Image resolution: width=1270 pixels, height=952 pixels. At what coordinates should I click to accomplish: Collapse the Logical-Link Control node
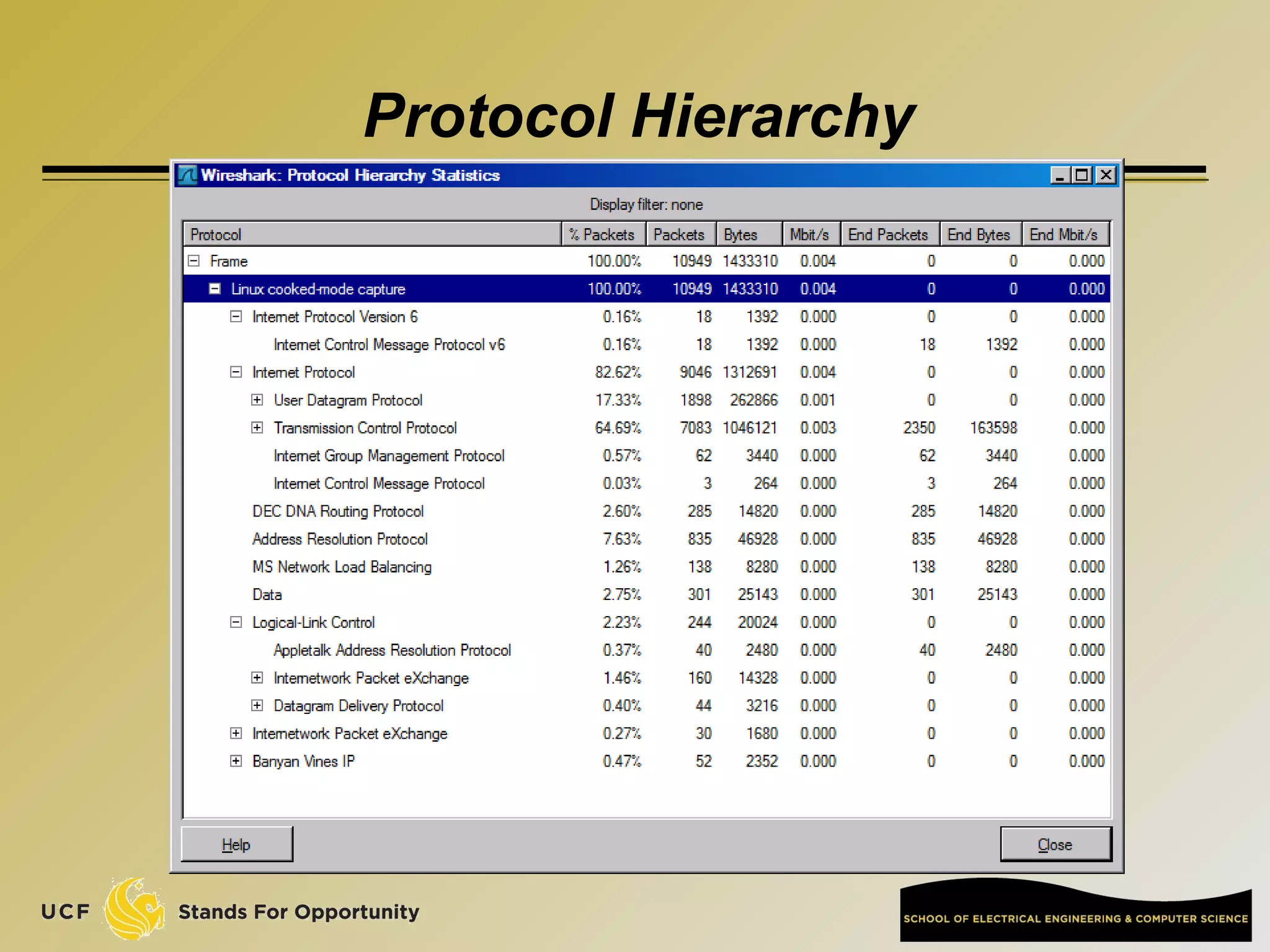(x=236, y=622)
